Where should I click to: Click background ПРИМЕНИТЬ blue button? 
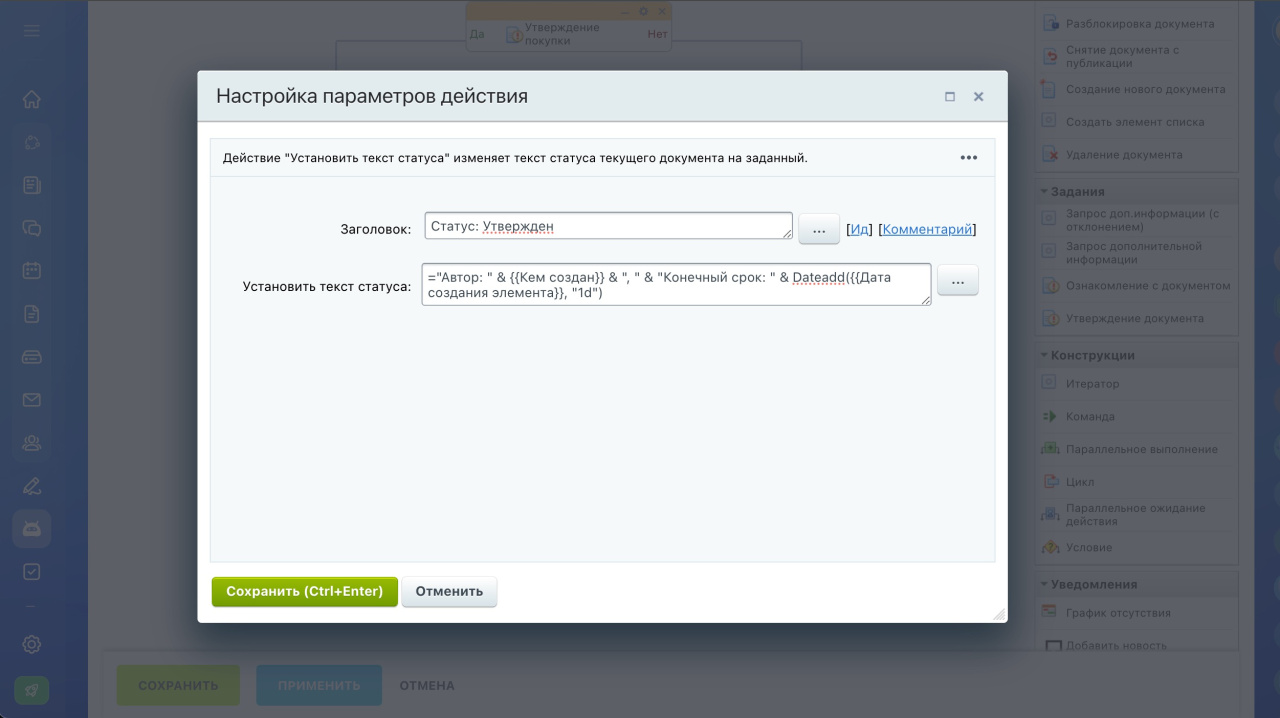(x=319, y=686)
